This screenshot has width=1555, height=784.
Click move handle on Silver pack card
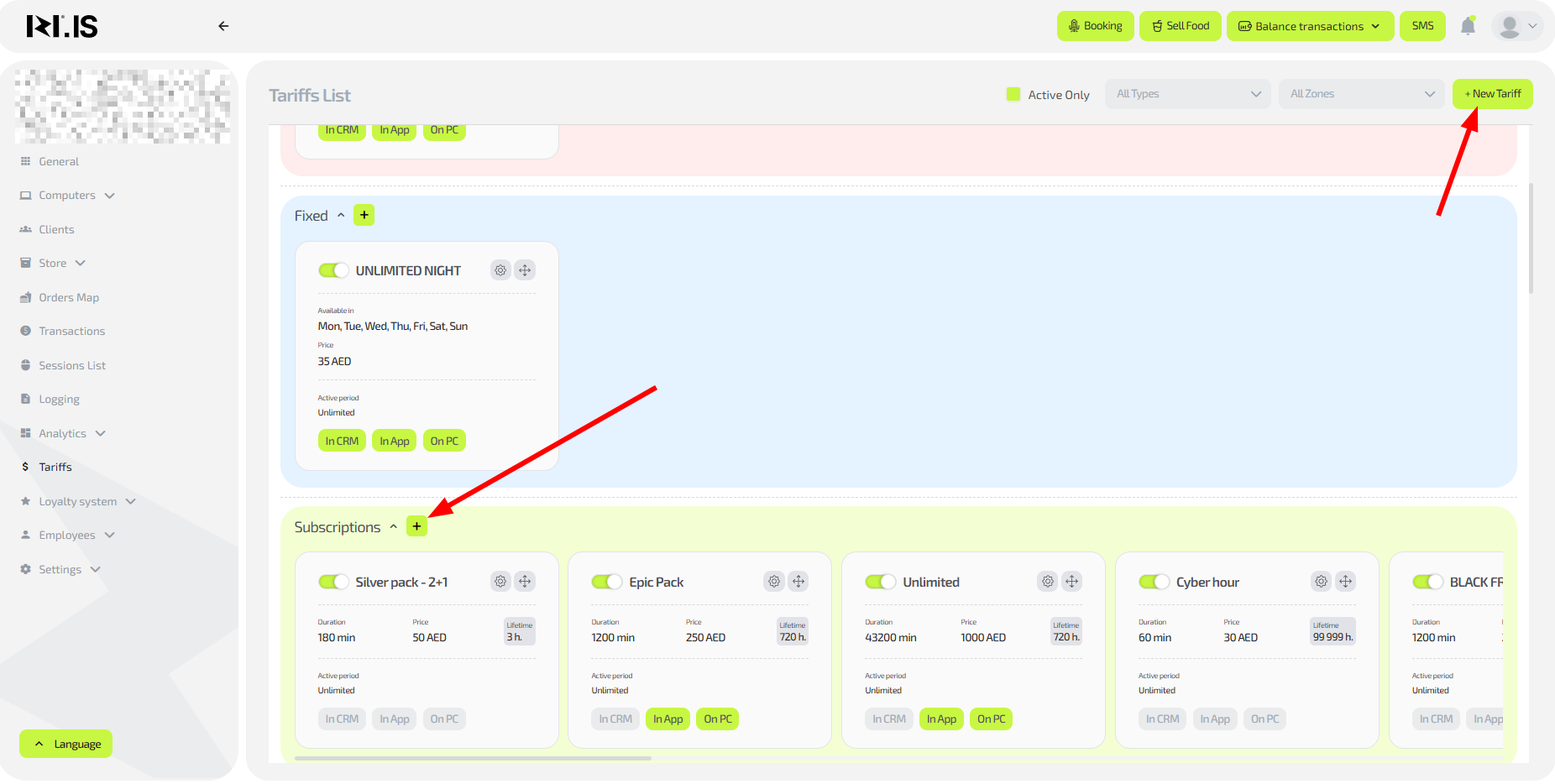pos(525,582)
